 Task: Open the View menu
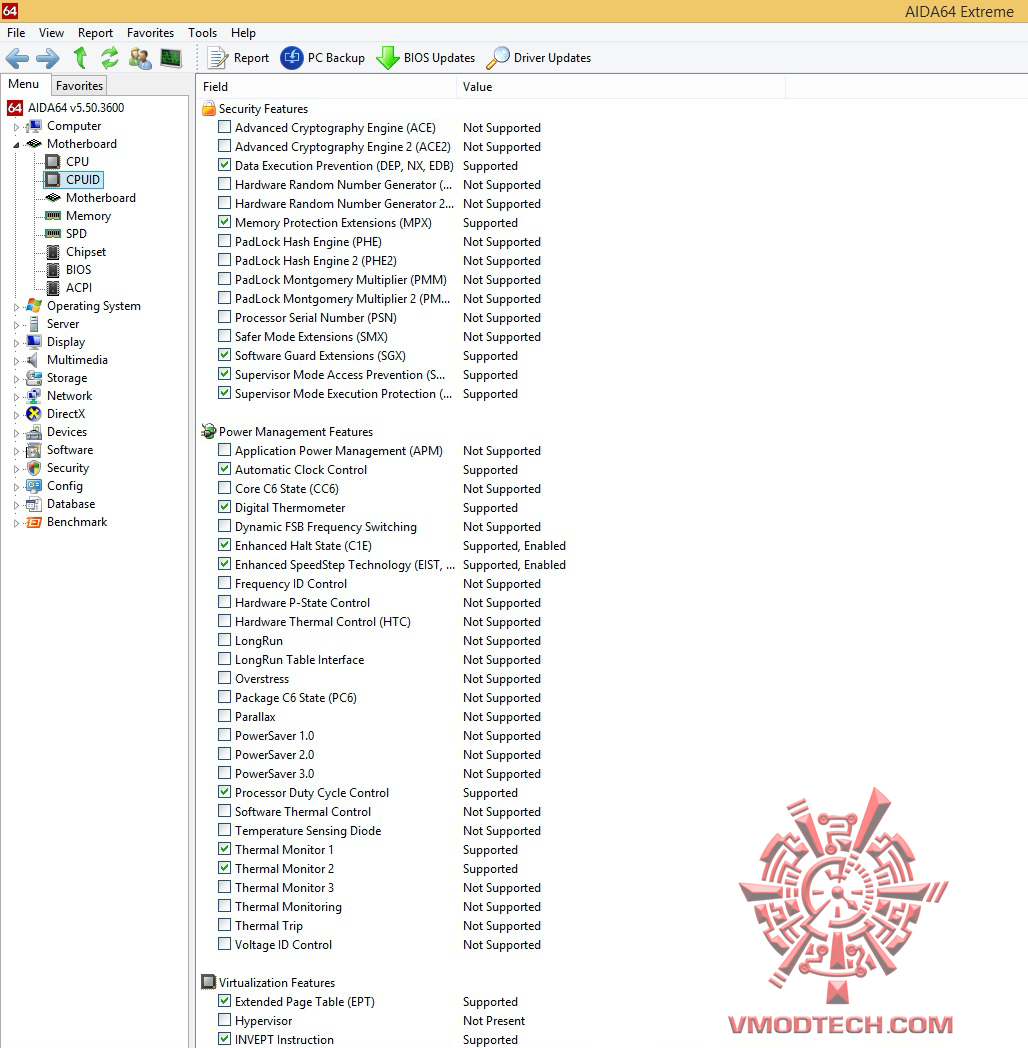point(51,33)
